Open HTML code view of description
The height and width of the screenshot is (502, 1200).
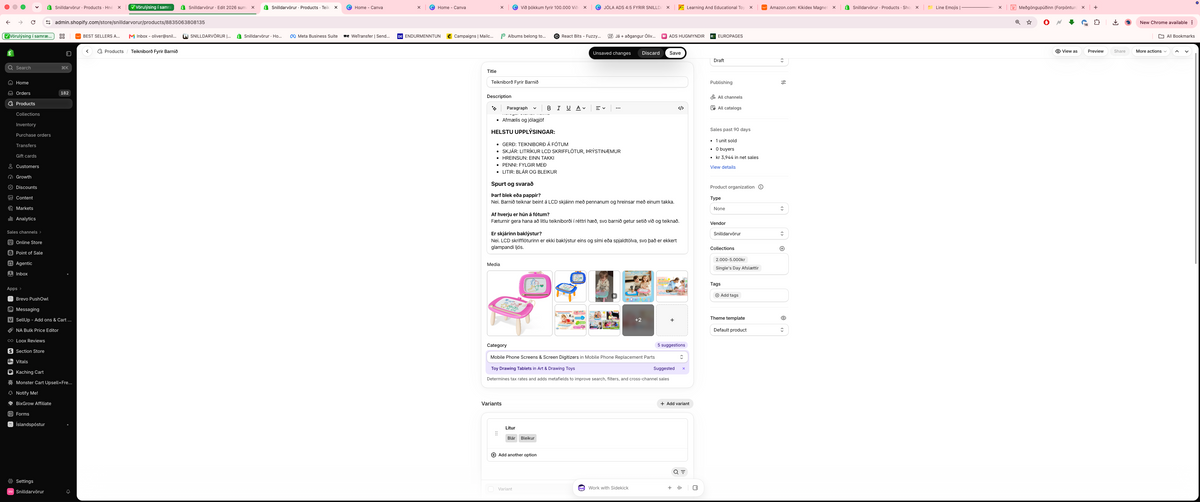pyautogui.click(x=681, y=108)
